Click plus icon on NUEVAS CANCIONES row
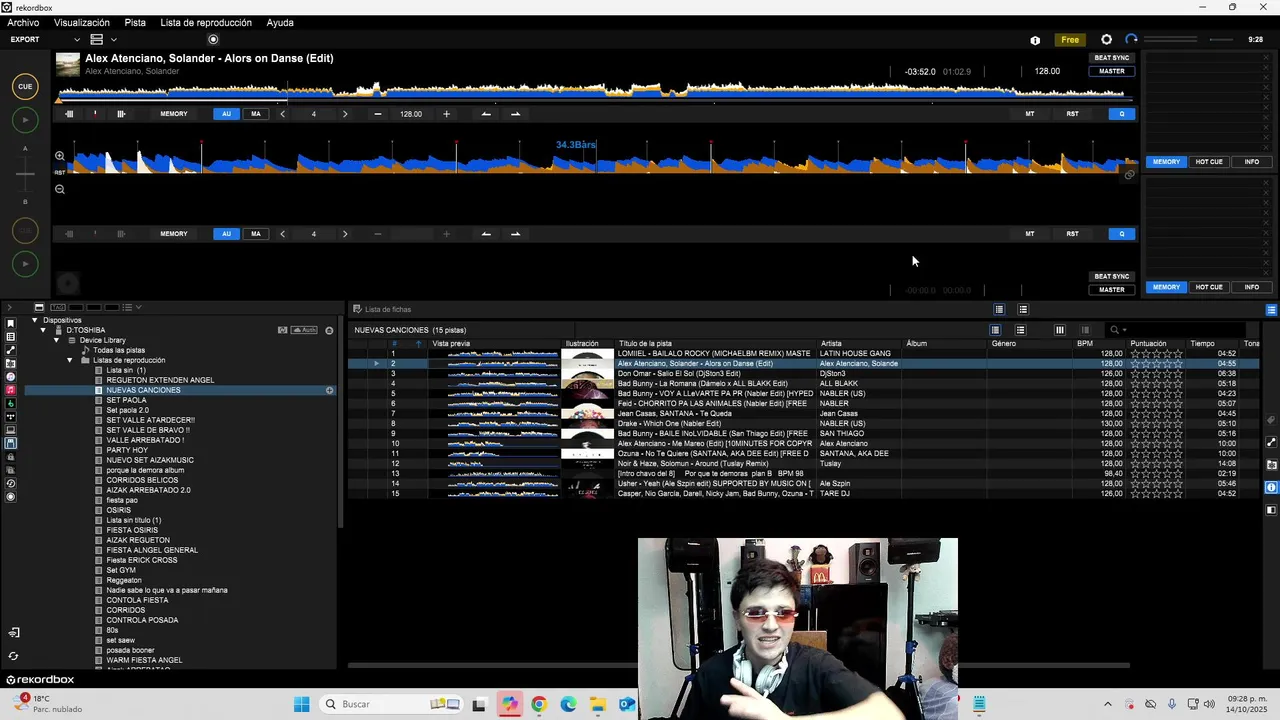The height and width of the screenshot is (720, 1280). click(329, 390)
